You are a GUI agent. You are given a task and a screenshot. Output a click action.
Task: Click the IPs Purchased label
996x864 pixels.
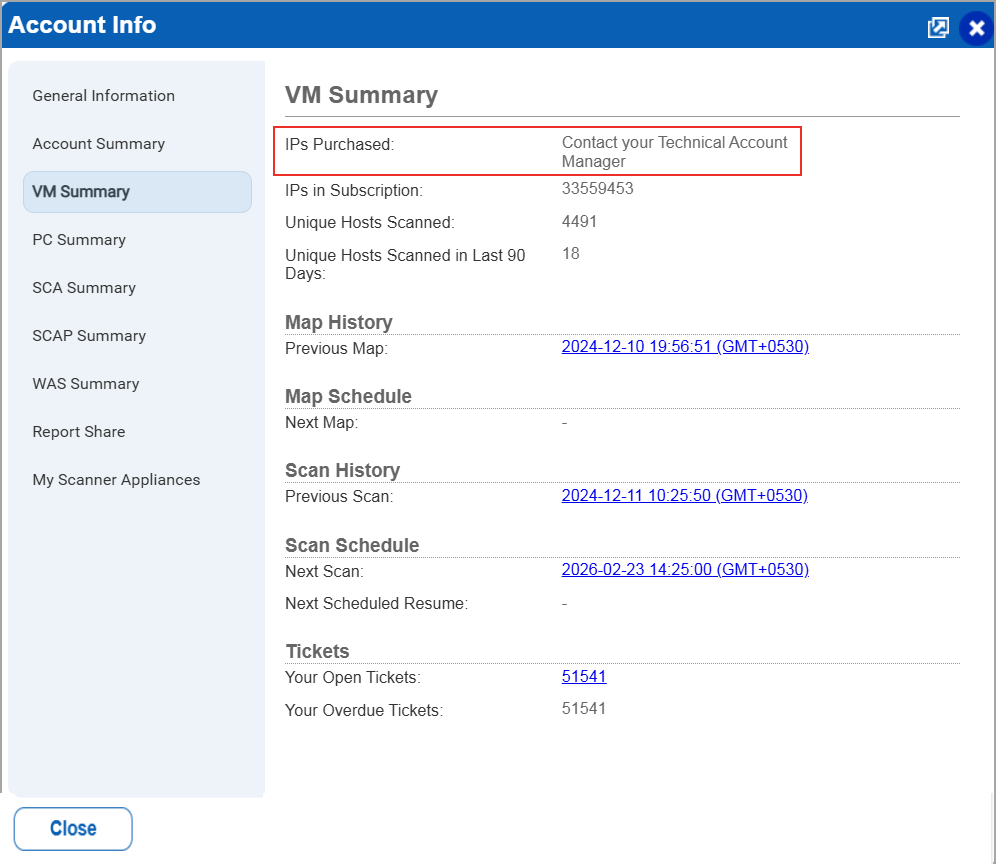point(339,145)
